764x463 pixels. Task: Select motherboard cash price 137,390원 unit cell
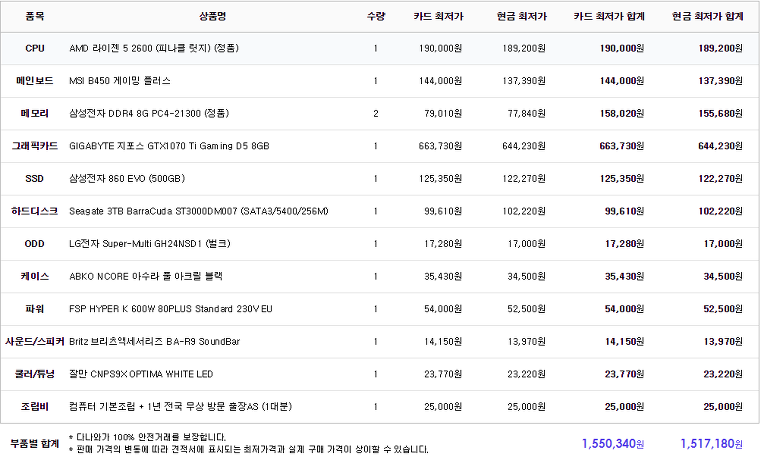[524, 81]
